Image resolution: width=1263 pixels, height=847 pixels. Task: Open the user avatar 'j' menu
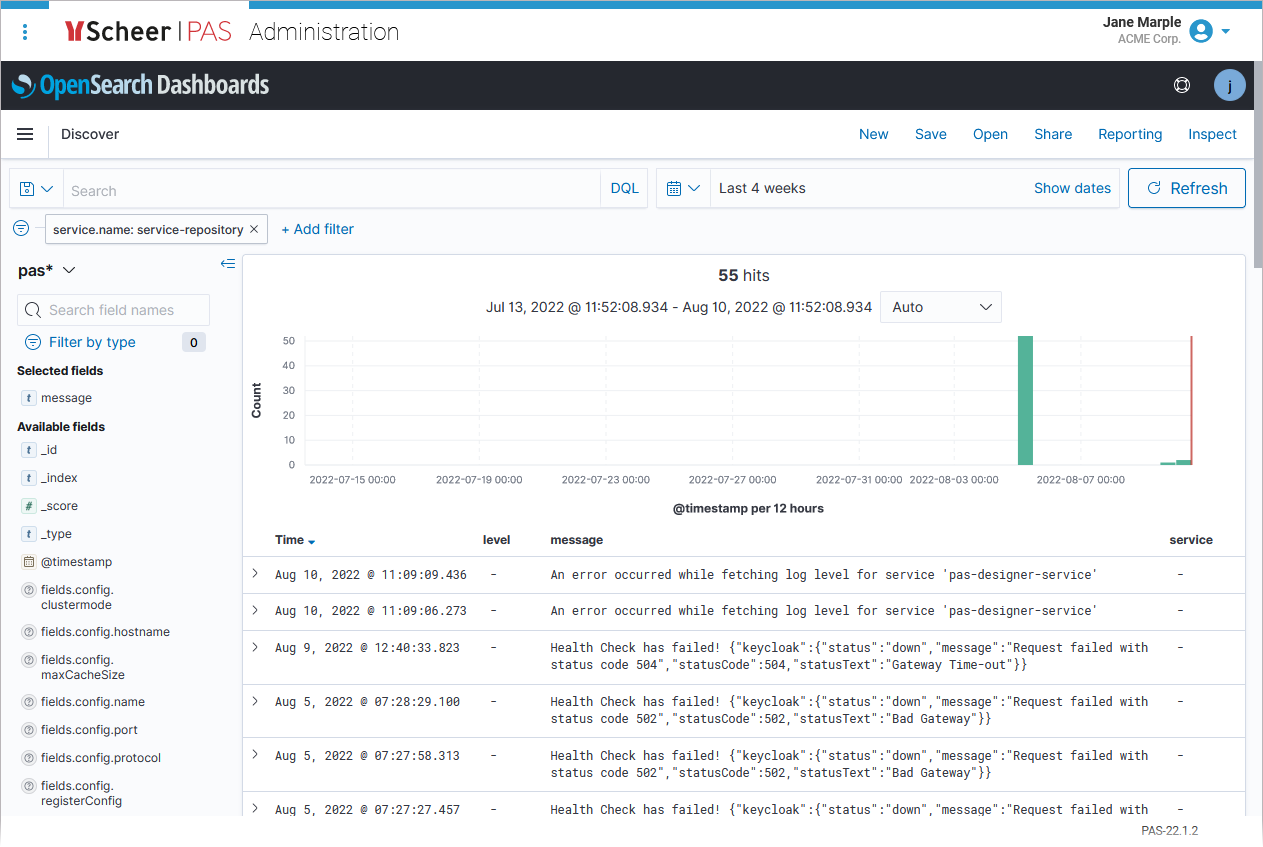pyautogui.click(x=1229, y=85)
